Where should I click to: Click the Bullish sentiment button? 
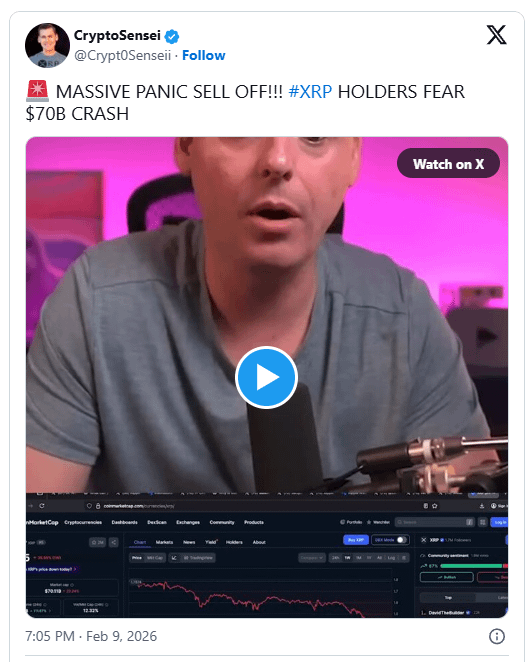447,577
